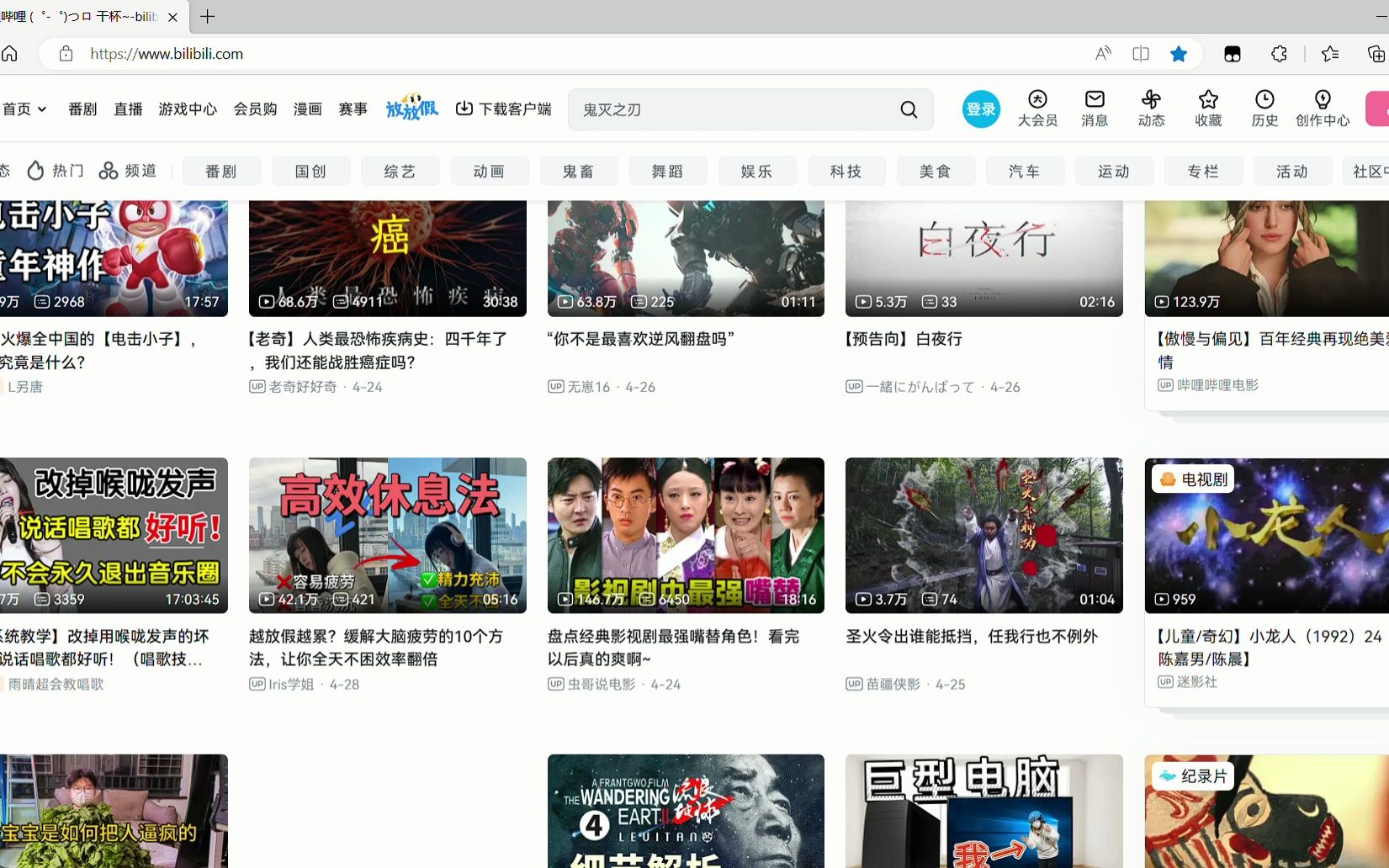Viewport: 1389px width, 868px height.
Task: Open split screen icon in address bar
Action: click(1141, 54)
